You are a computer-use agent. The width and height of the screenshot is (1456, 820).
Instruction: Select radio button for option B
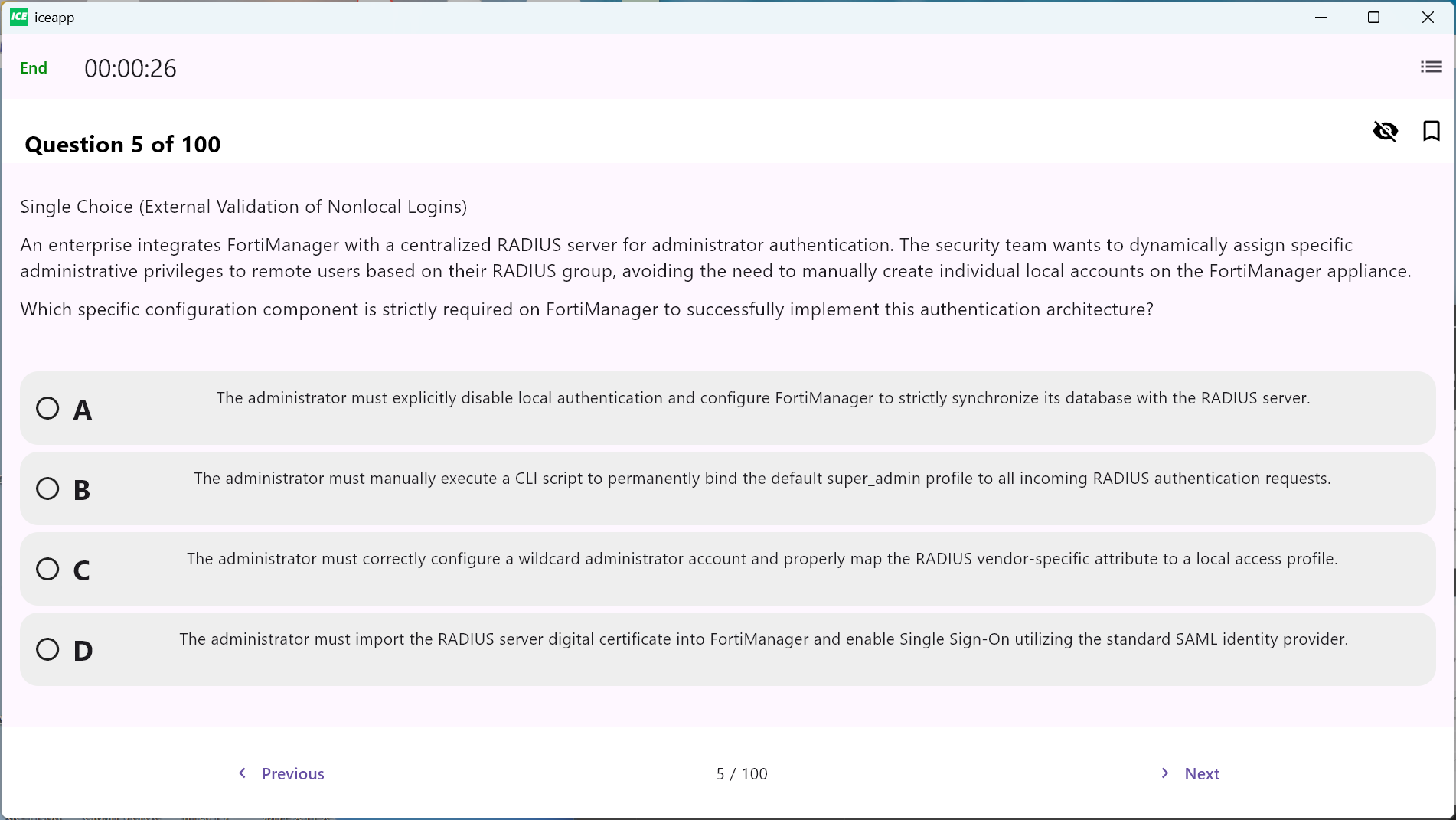pyautogui.click(x=47, y=488)
